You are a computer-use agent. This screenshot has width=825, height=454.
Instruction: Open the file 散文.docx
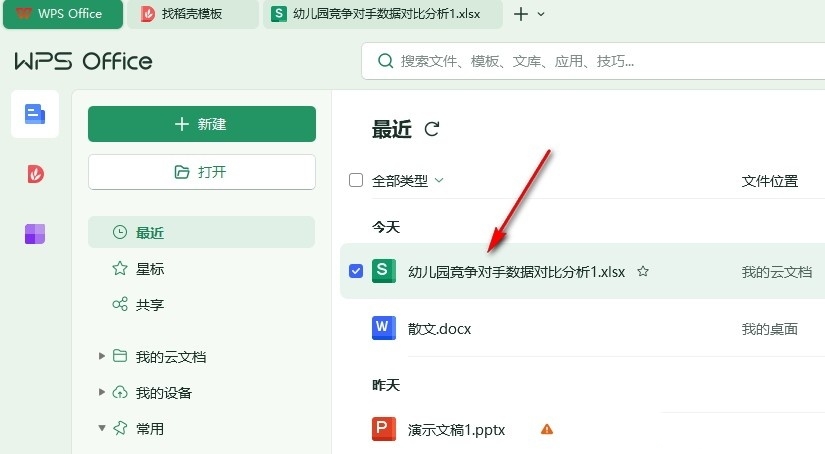[439, 329]
